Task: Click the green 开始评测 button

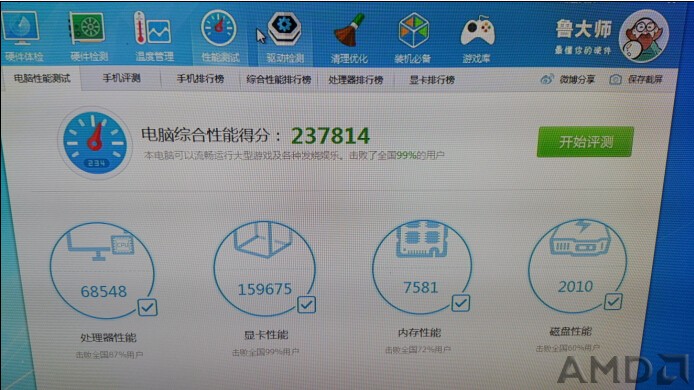Action: pos(585,142)
